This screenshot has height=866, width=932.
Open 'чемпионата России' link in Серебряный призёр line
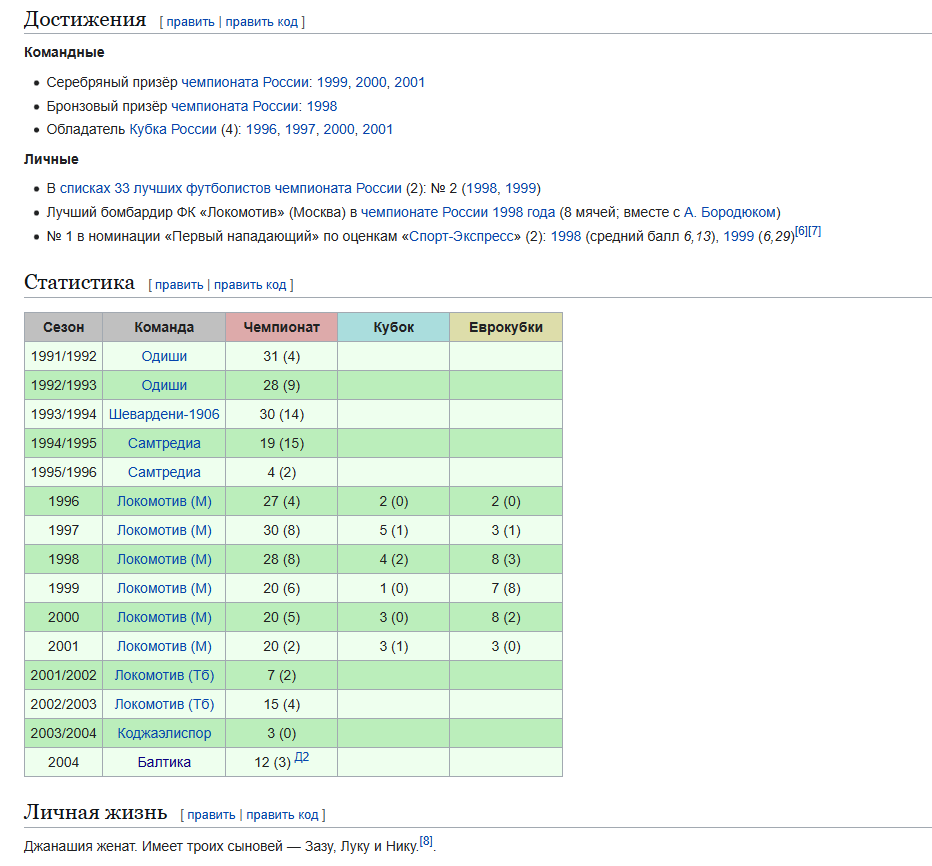245,82
